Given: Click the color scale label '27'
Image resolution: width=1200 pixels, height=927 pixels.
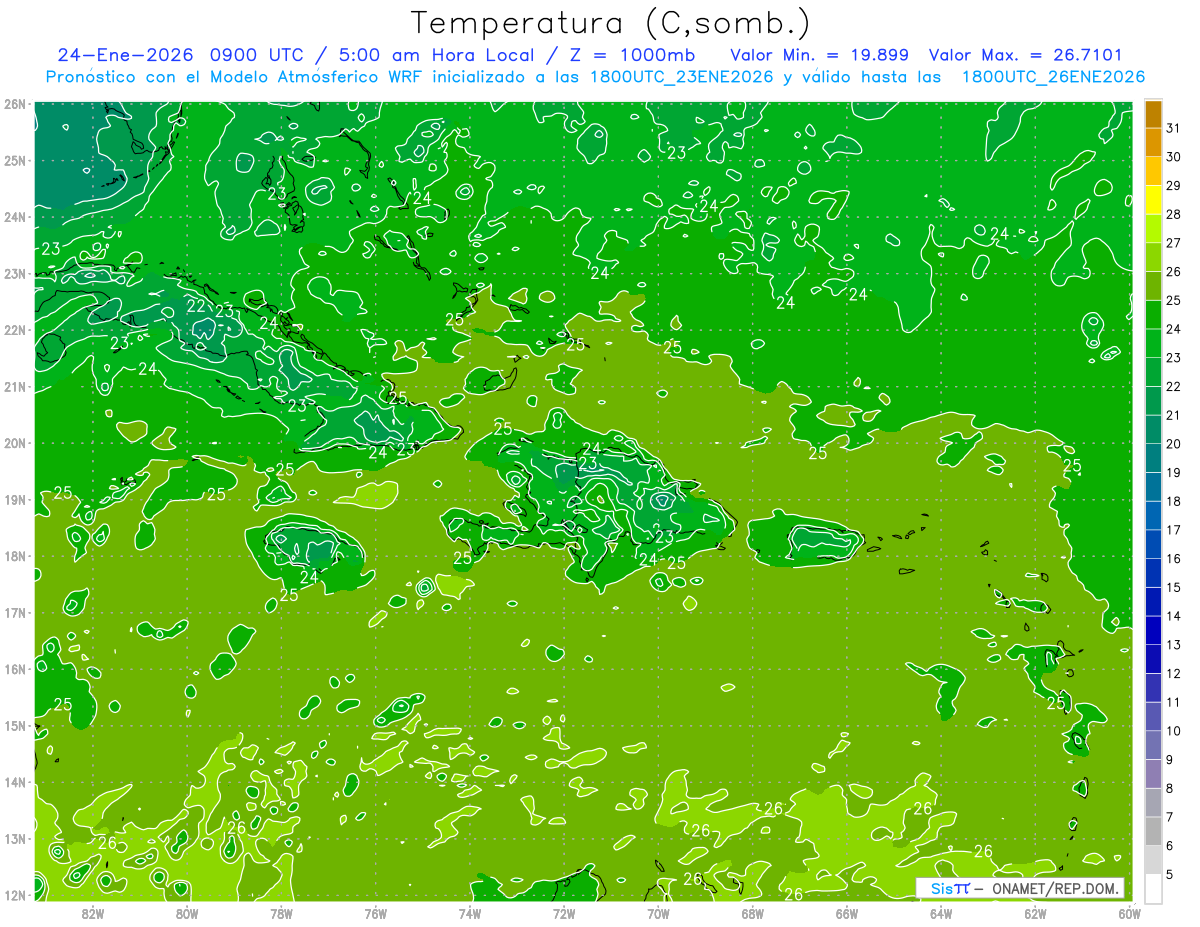Looking at the screenshot, I should tap(1174, 243).
